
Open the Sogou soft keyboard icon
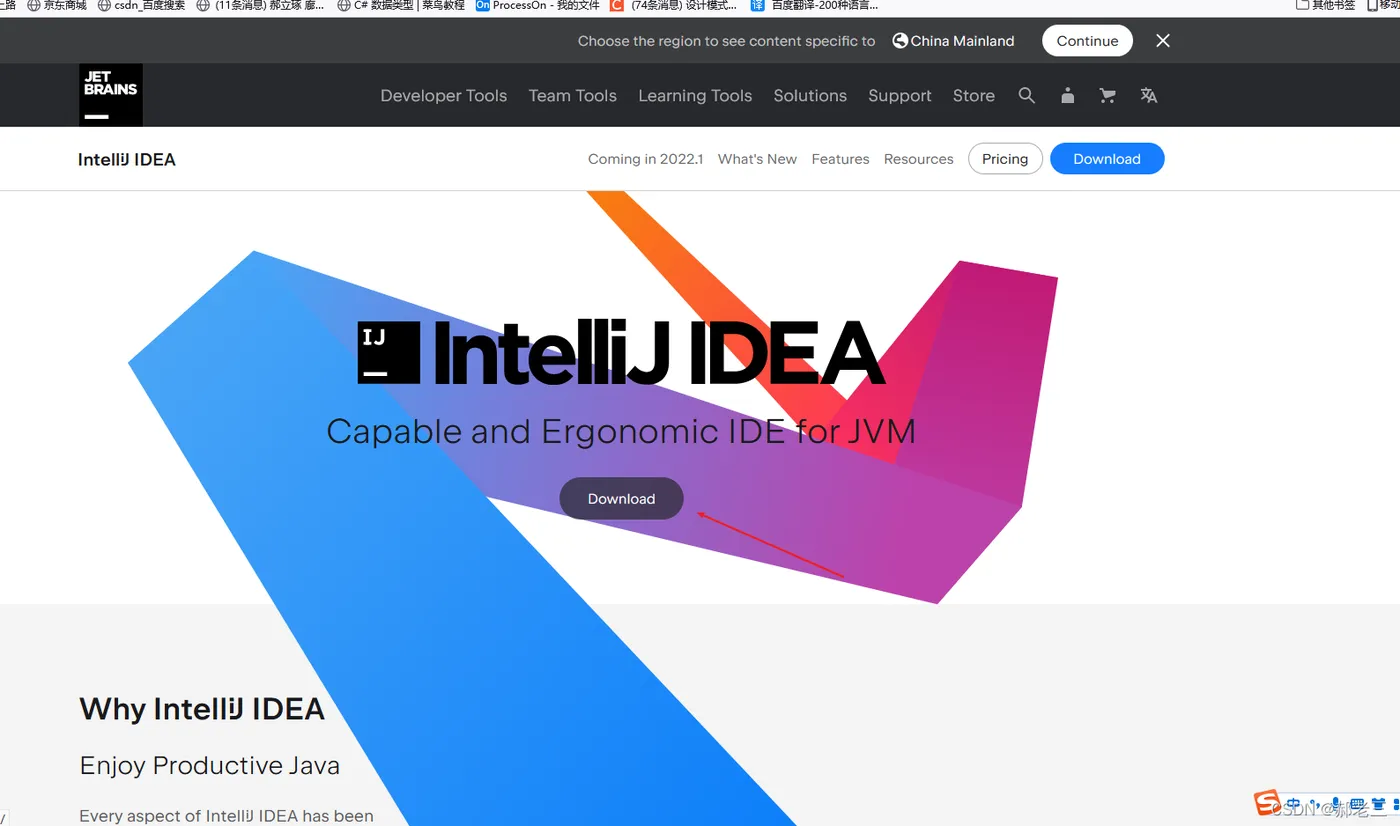[x=1356, y=804]
